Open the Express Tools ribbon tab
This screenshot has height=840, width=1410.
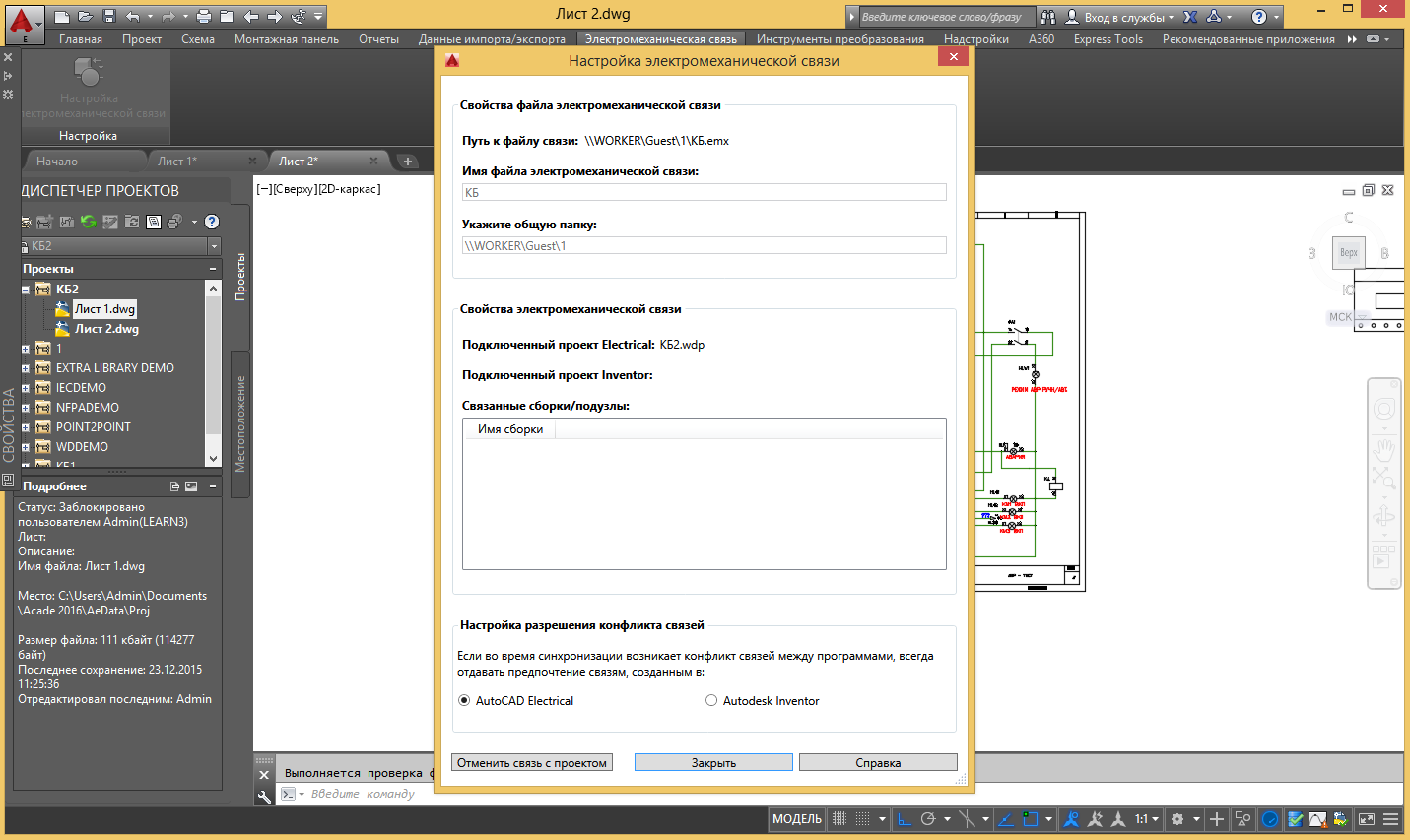(1108, 39)
